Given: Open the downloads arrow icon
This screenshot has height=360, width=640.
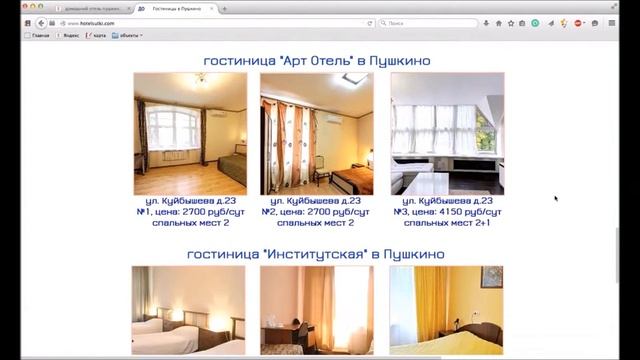Looking at the screenshot, I should (x=486, y=23).
